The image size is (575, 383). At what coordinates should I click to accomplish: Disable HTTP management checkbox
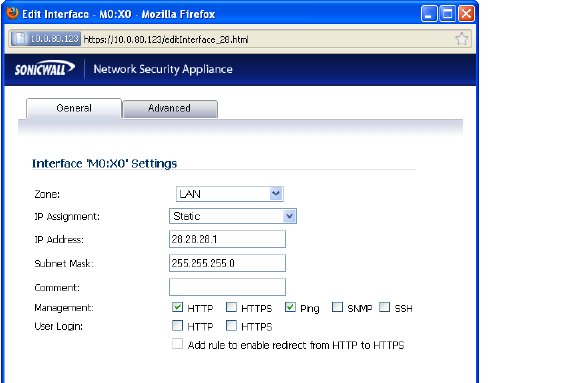coord(177,307)
